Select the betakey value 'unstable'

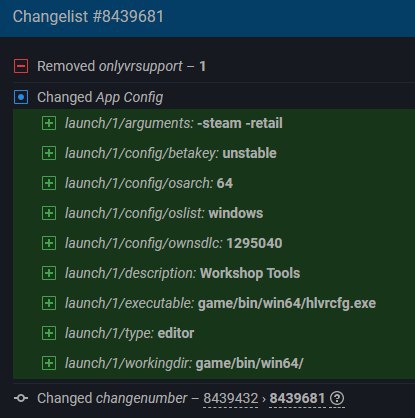pos(249,153)
